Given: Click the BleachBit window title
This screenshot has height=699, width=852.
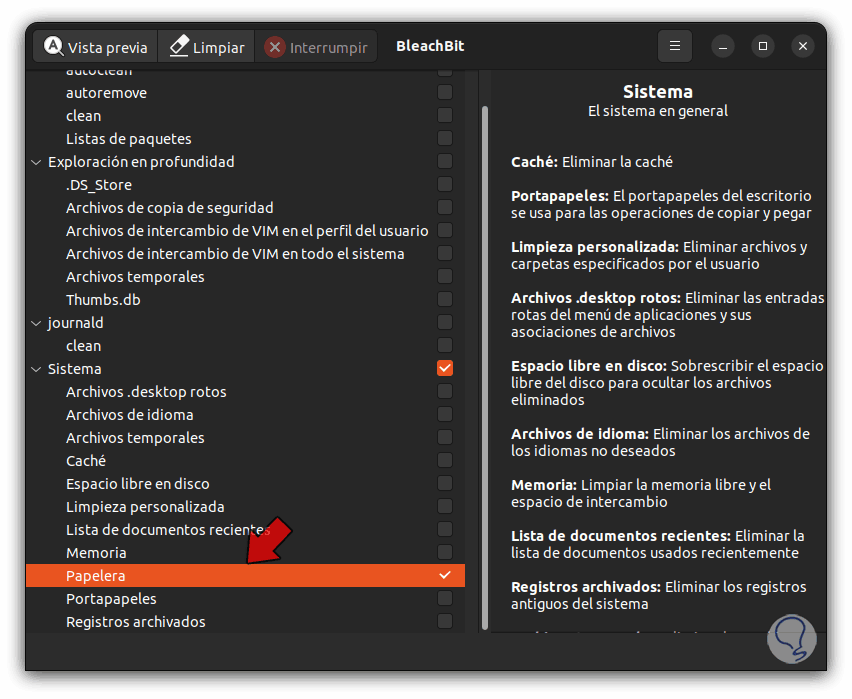Looking at the screenshot, I should pos(430,46).
